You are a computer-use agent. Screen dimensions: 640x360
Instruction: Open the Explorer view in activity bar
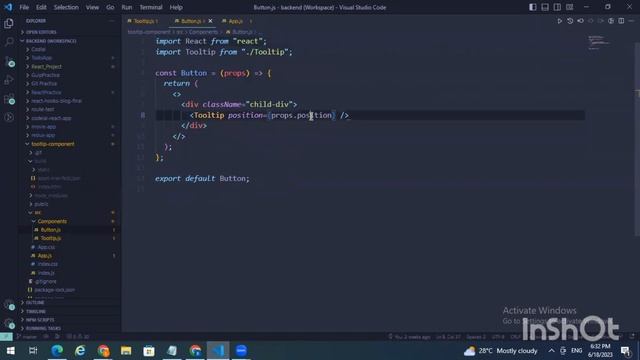9,24
